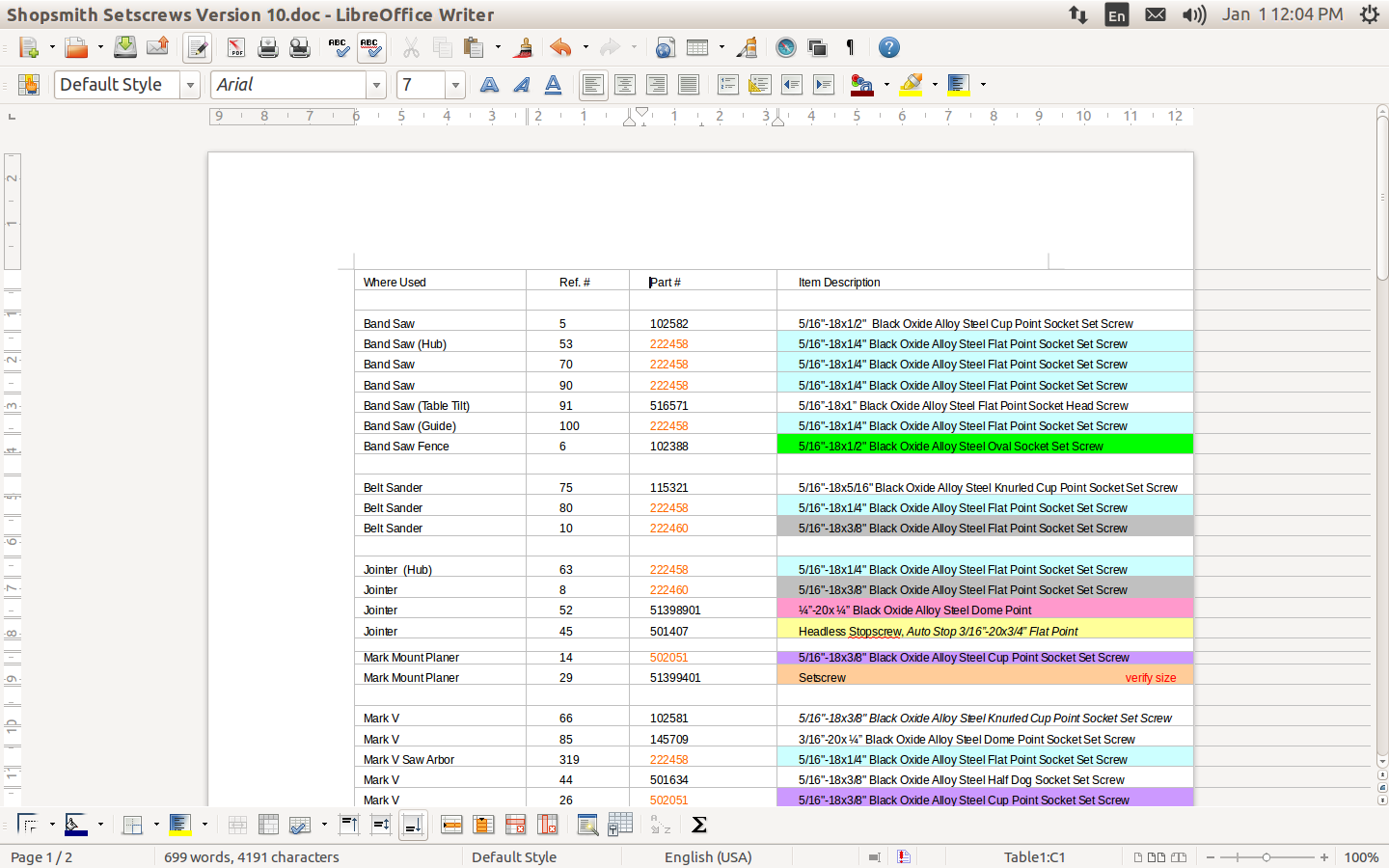
Task: Create a new document with the New icon
Action: pos(28,47)
